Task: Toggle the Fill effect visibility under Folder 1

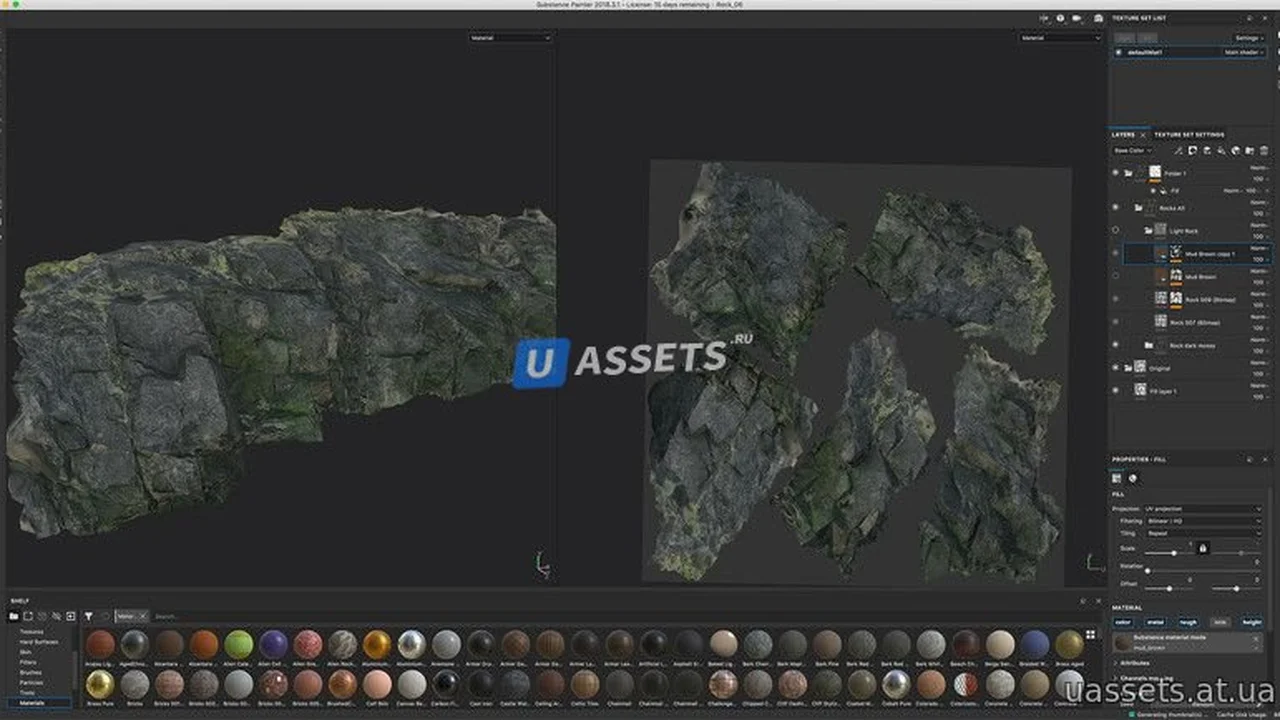Action: pyautogui.click(x=1154, y=191)
